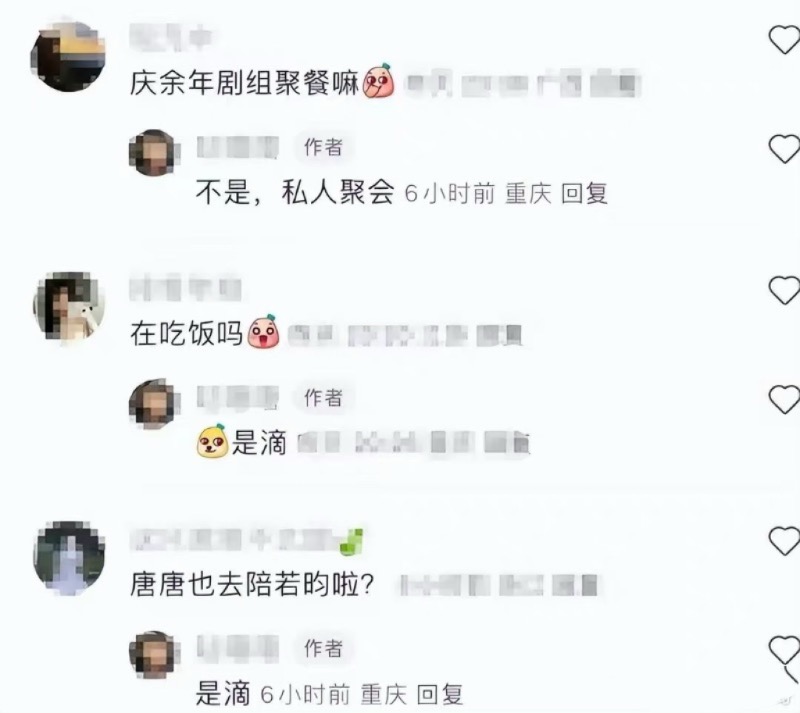
Task: Like the author reply with the yellow emoji
Action: [785, 400]
